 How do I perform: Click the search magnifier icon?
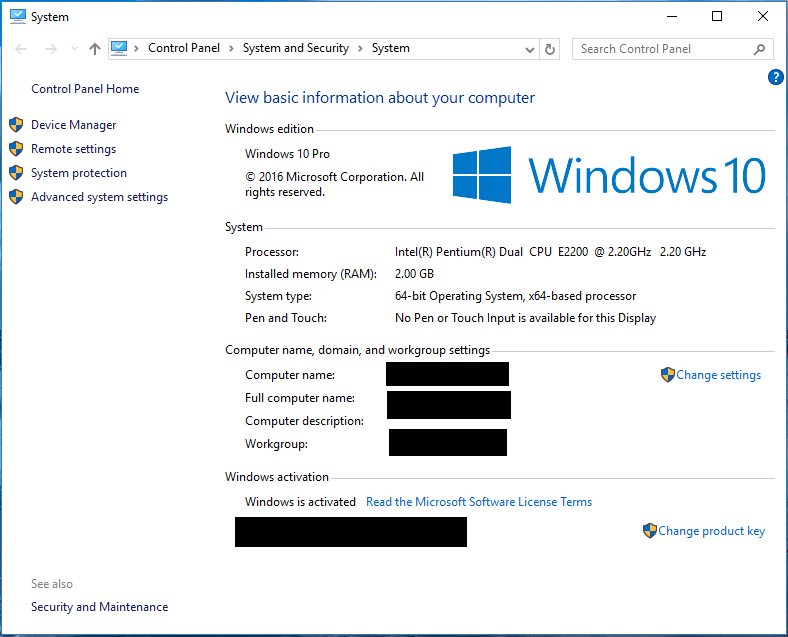click(x=759, y=49)
